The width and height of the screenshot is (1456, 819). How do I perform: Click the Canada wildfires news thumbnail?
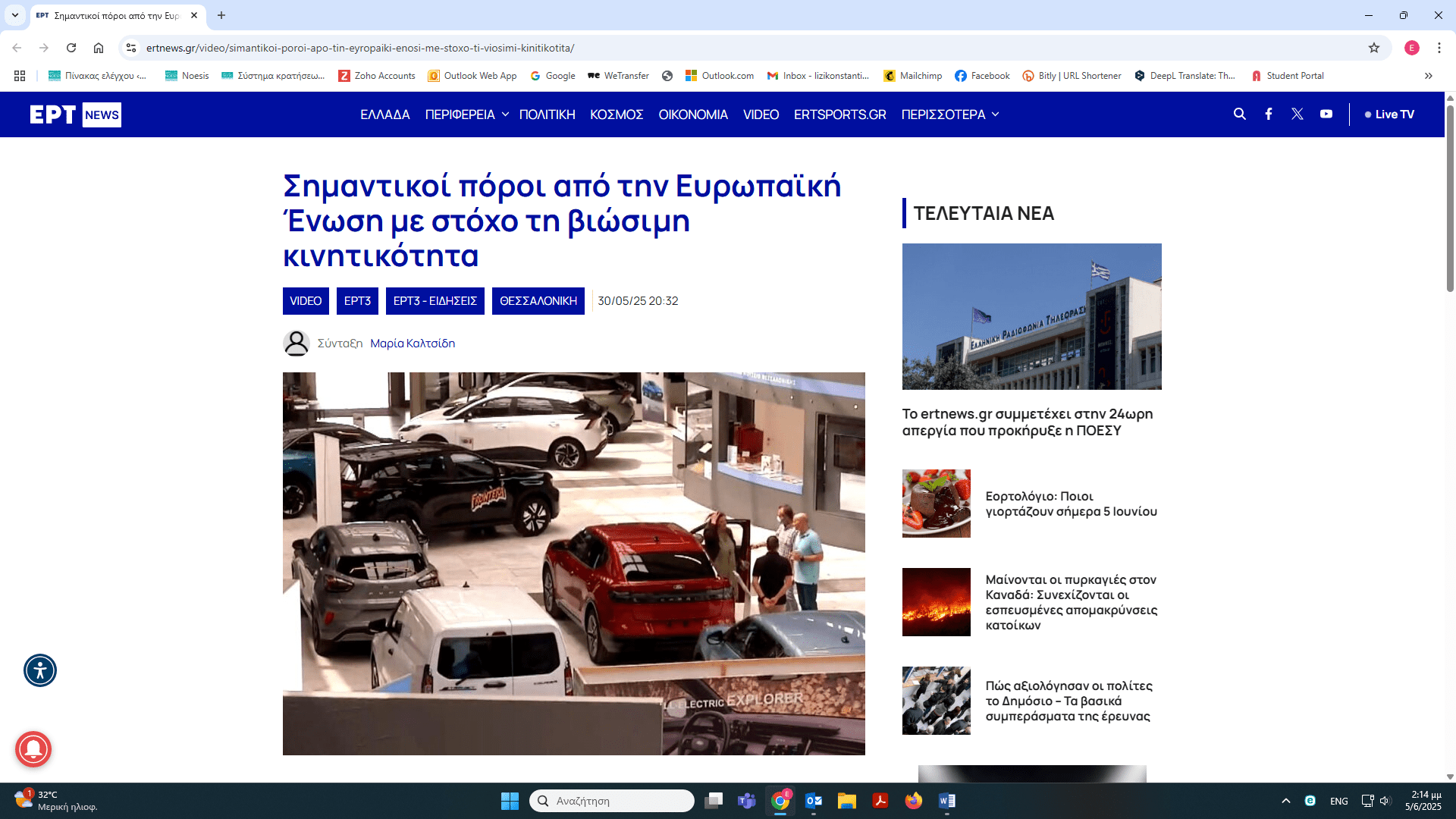coord(936,602)
